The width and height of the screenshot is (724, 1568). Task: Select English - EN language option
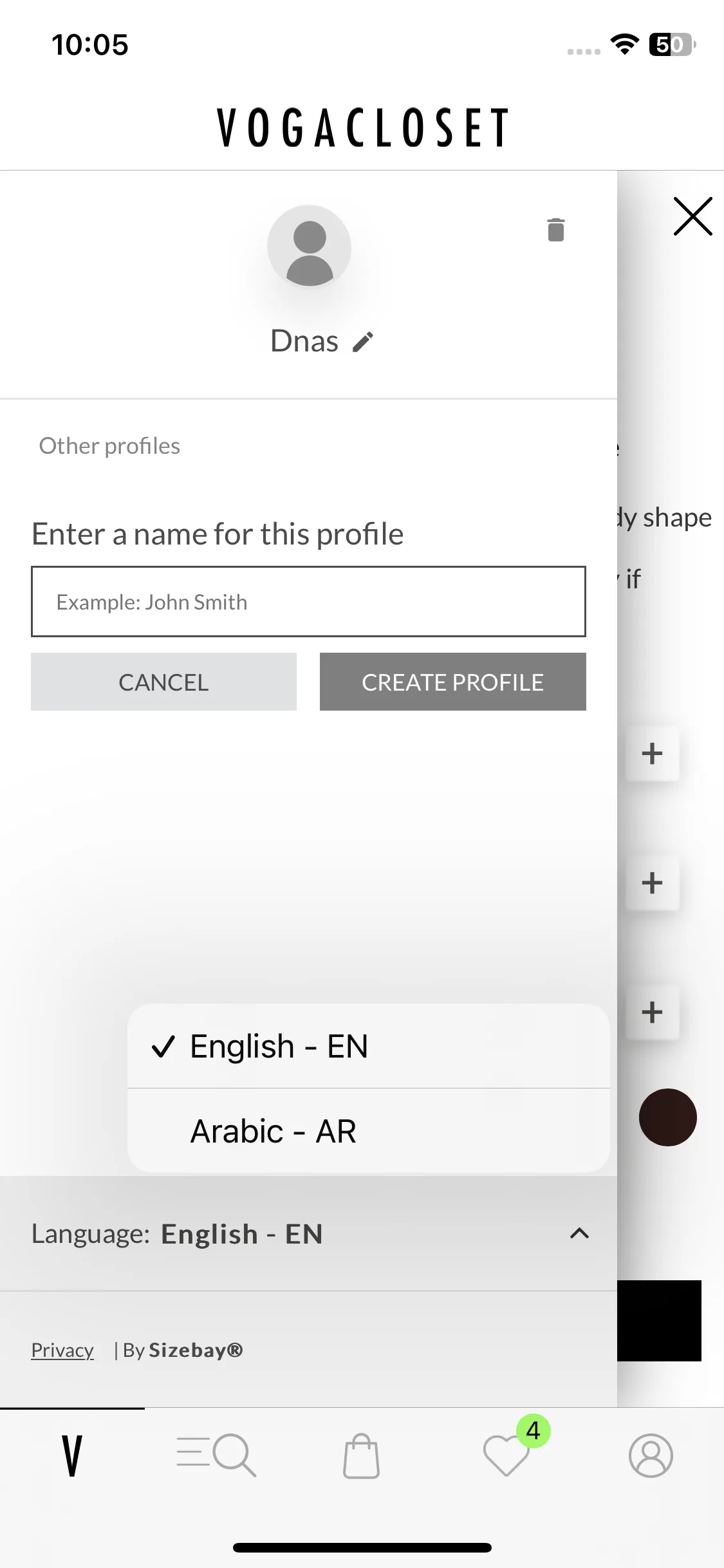pos(369,1046)
